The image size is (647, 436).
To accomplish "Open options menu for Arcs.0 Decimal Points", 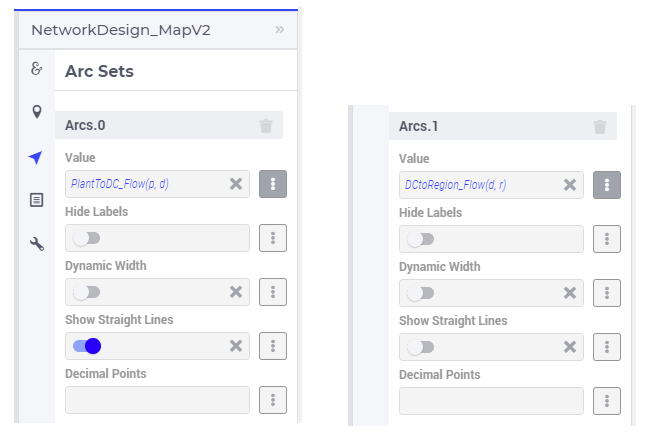I will (x=273, y=400).
